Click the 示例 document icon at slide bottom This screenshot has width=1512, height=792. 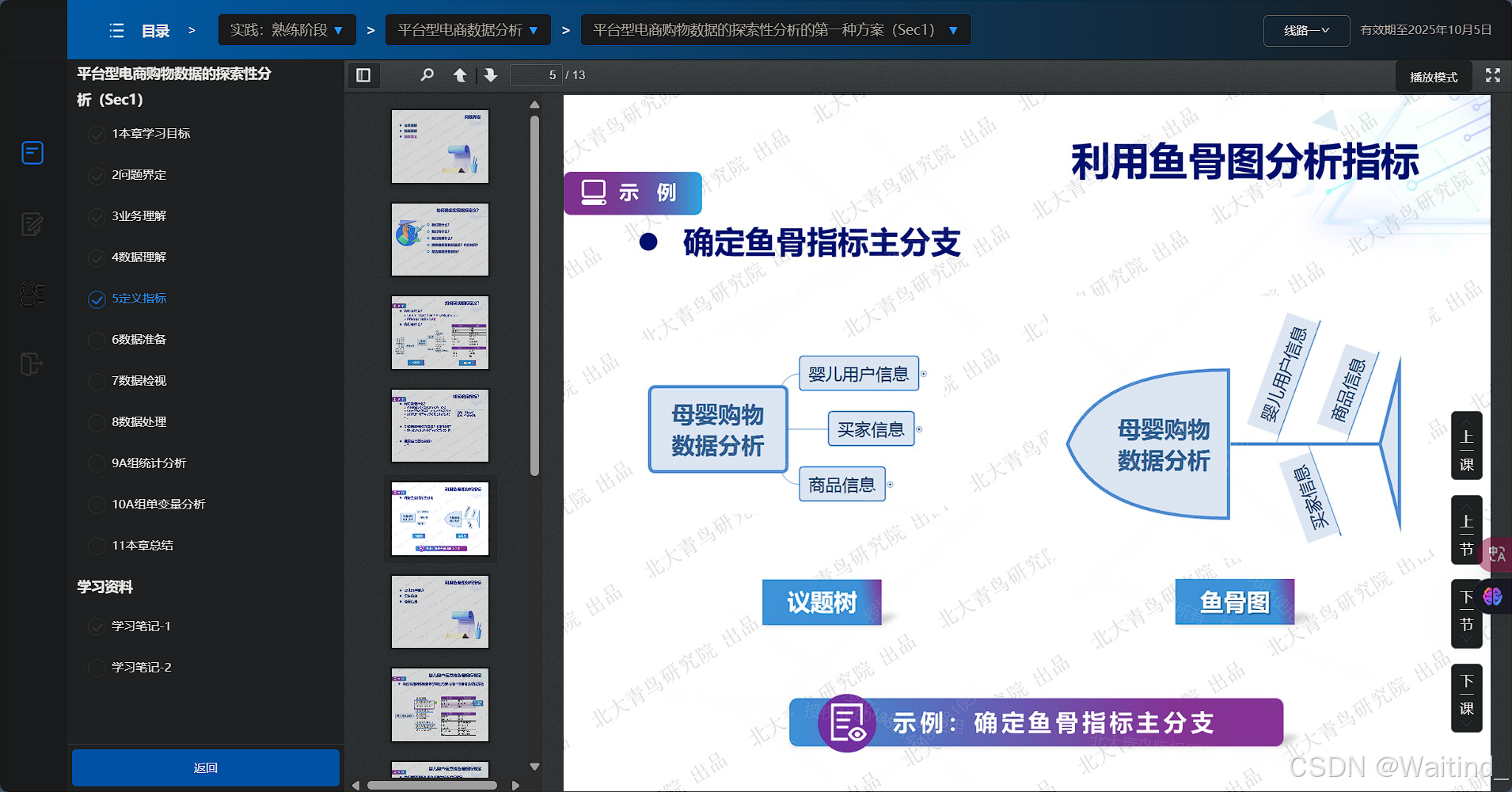847,723
